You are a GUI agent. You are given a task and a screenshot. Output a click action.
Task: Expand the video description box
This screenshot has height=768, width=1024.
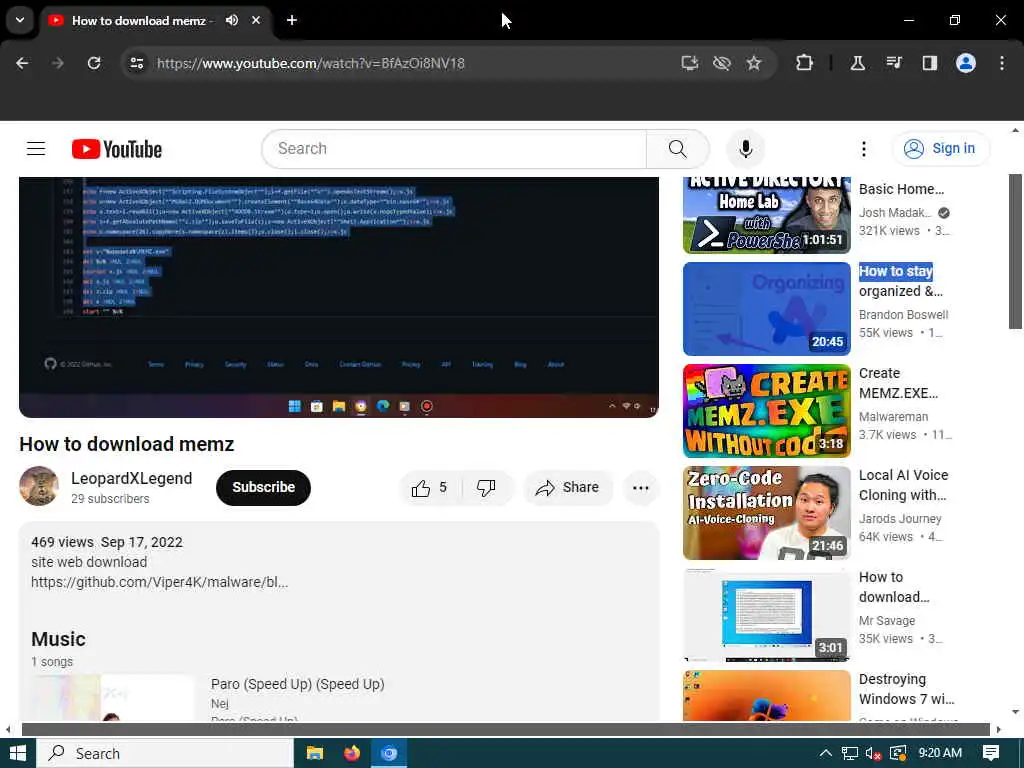[338, 620]
